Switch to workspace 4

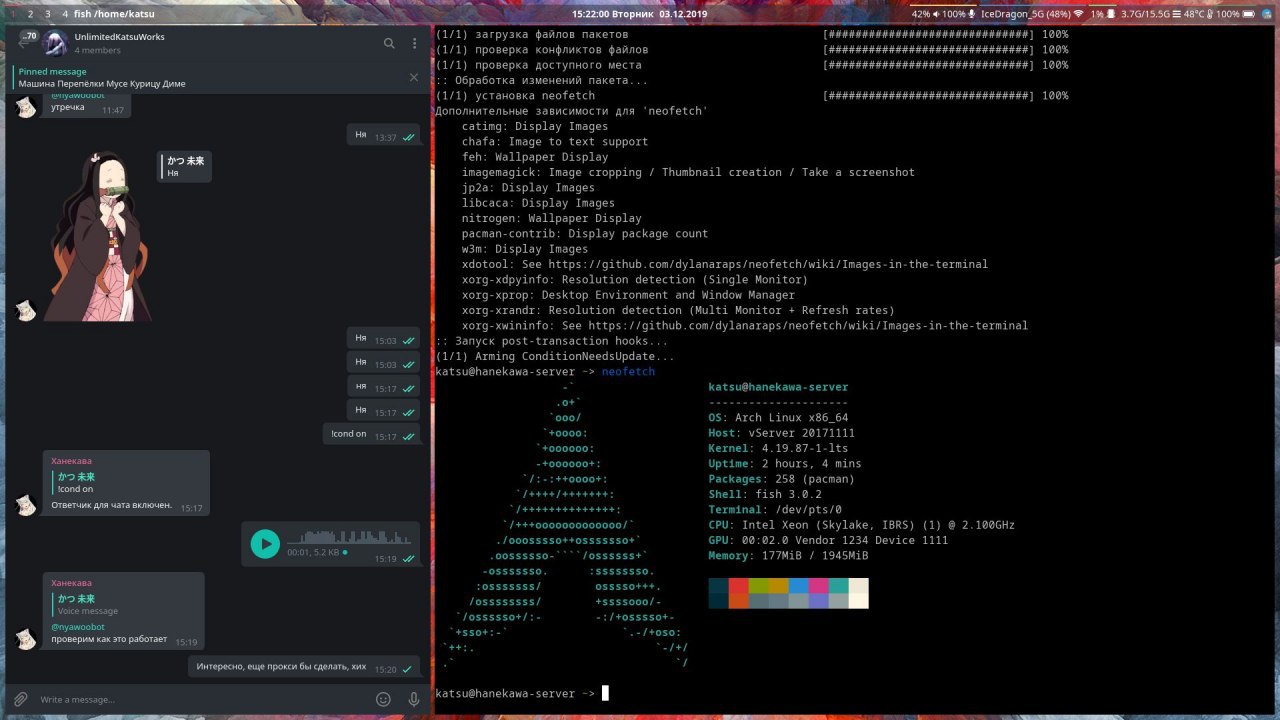point(64,14)
